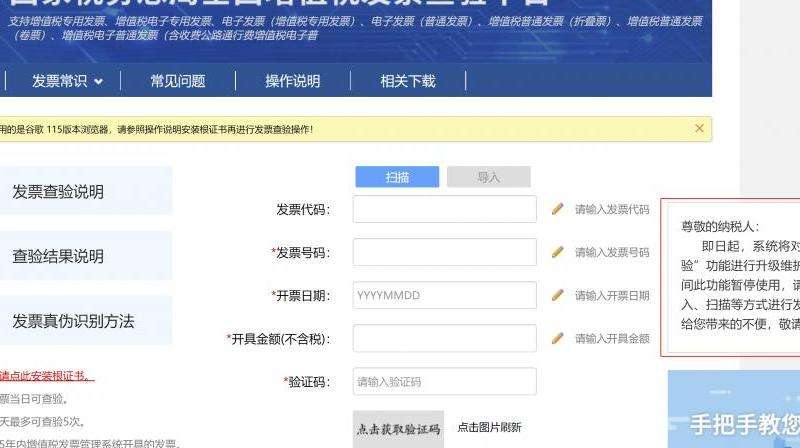
Task: Open the 查验结果说明 sidebar item
Action: [86, 256]
